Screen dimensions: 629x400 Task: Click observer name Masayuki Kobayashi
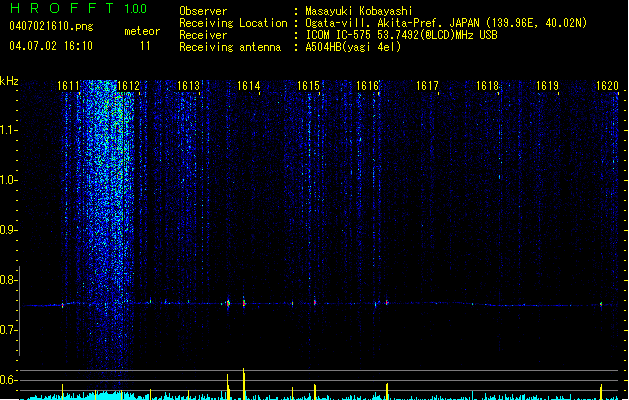(359, 11)
